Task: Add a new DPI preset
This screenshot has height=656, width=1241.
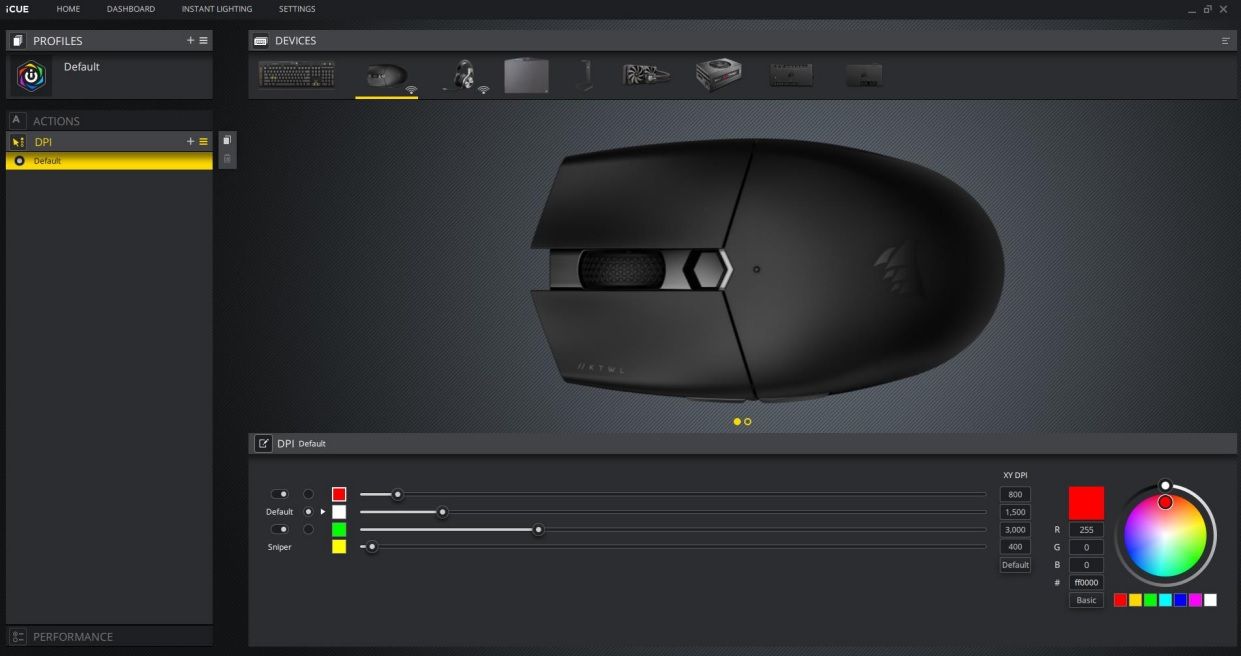Action: coord(190,142)
